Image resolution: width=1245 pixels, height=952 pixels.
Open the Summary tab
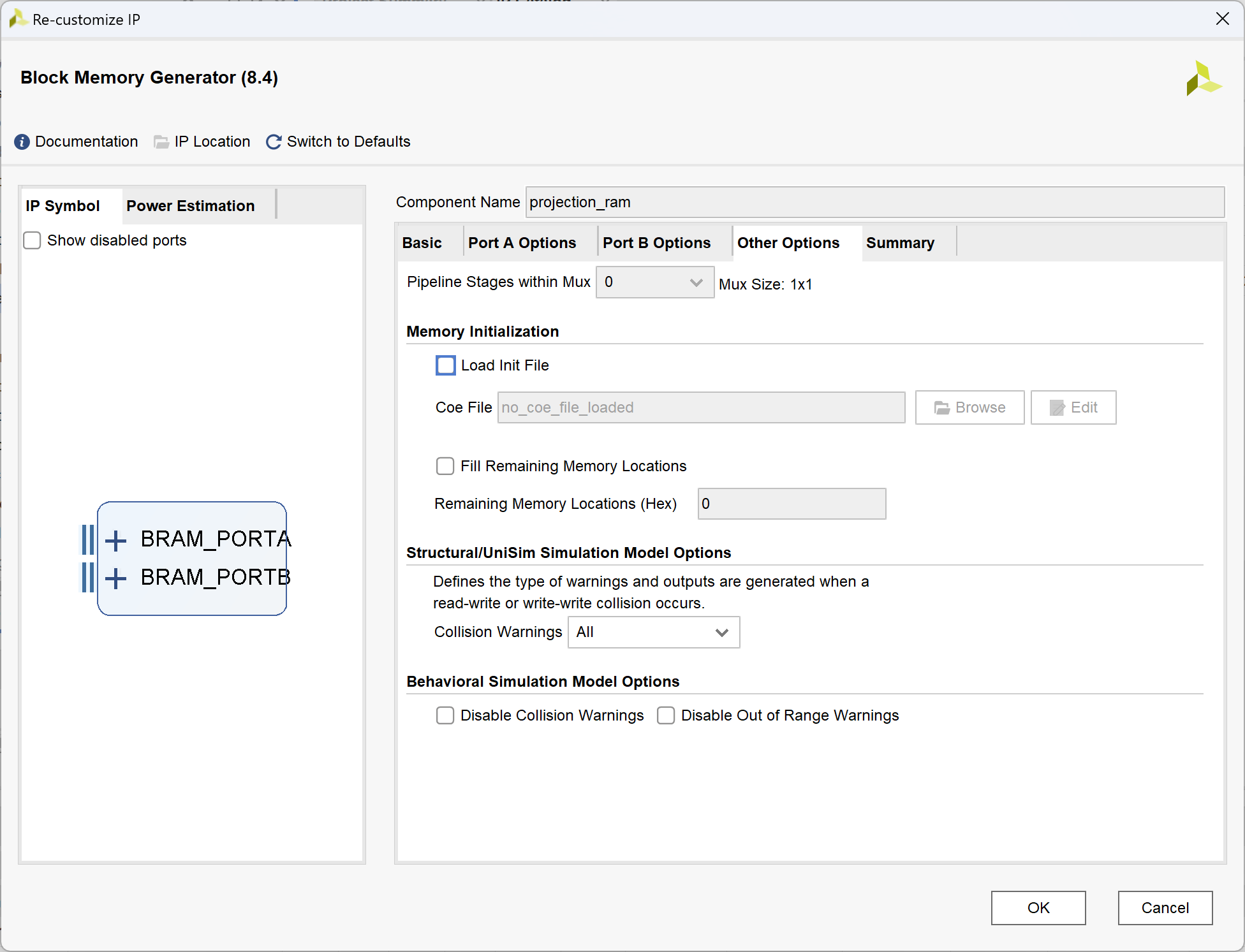[x=899, y=243]
